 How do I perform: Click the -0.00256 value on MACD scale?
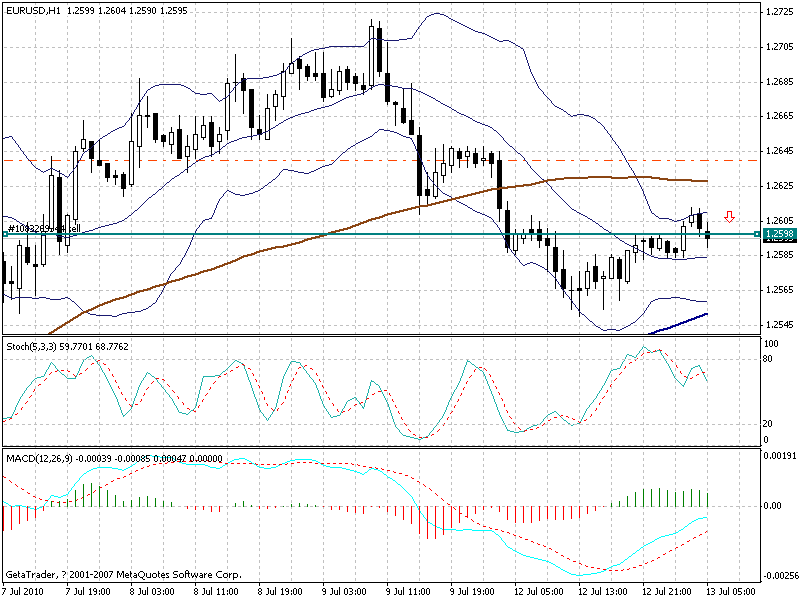(x=780, y=576)
